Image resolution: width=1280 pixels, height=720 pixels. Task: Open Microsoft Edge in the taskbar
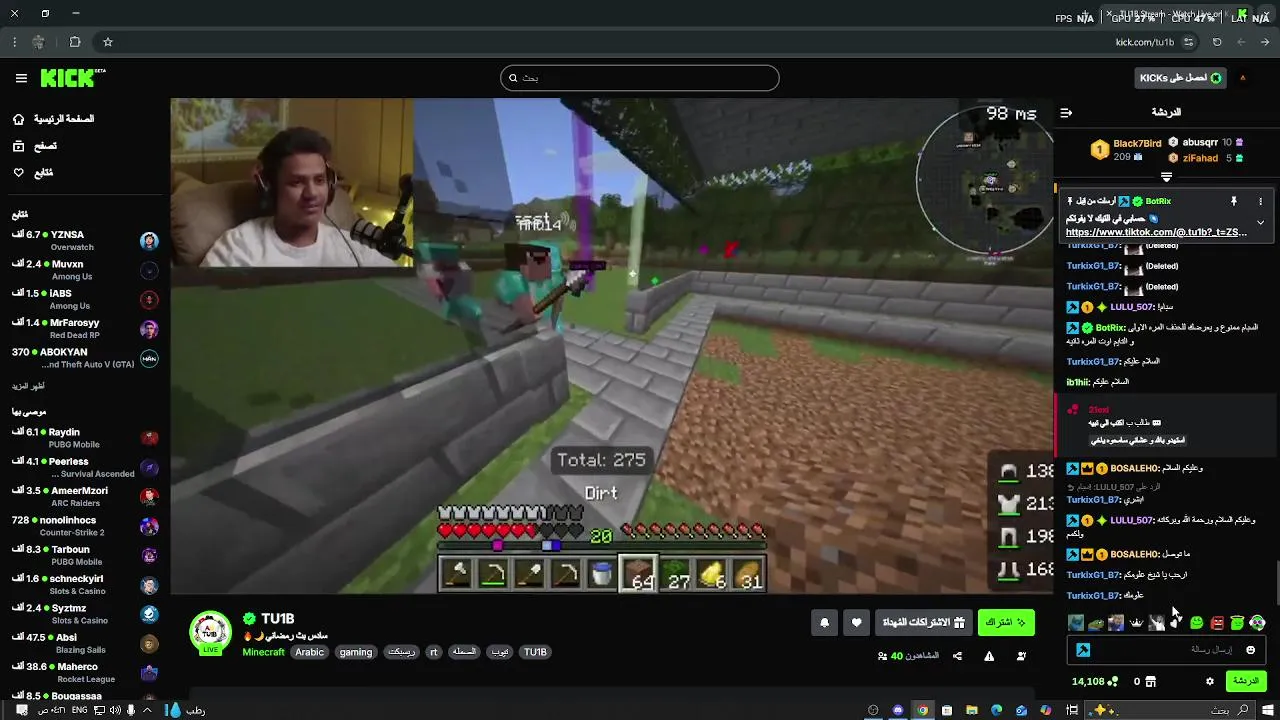click(x=996, y=710)
